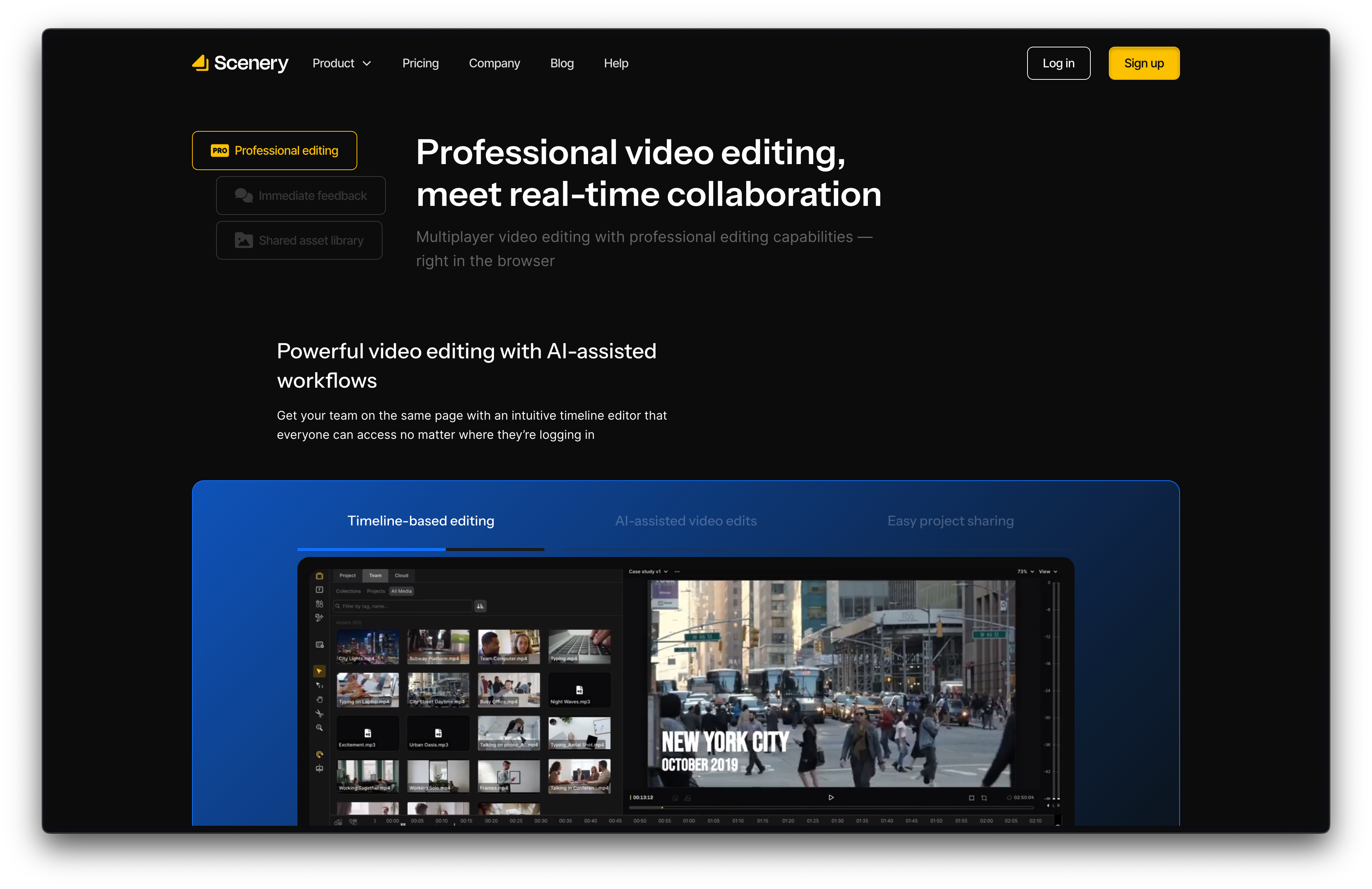Select the Cloud tab in media panel
The height and width of the screenshot is (889, 1372).
click(x=401, y=575)
